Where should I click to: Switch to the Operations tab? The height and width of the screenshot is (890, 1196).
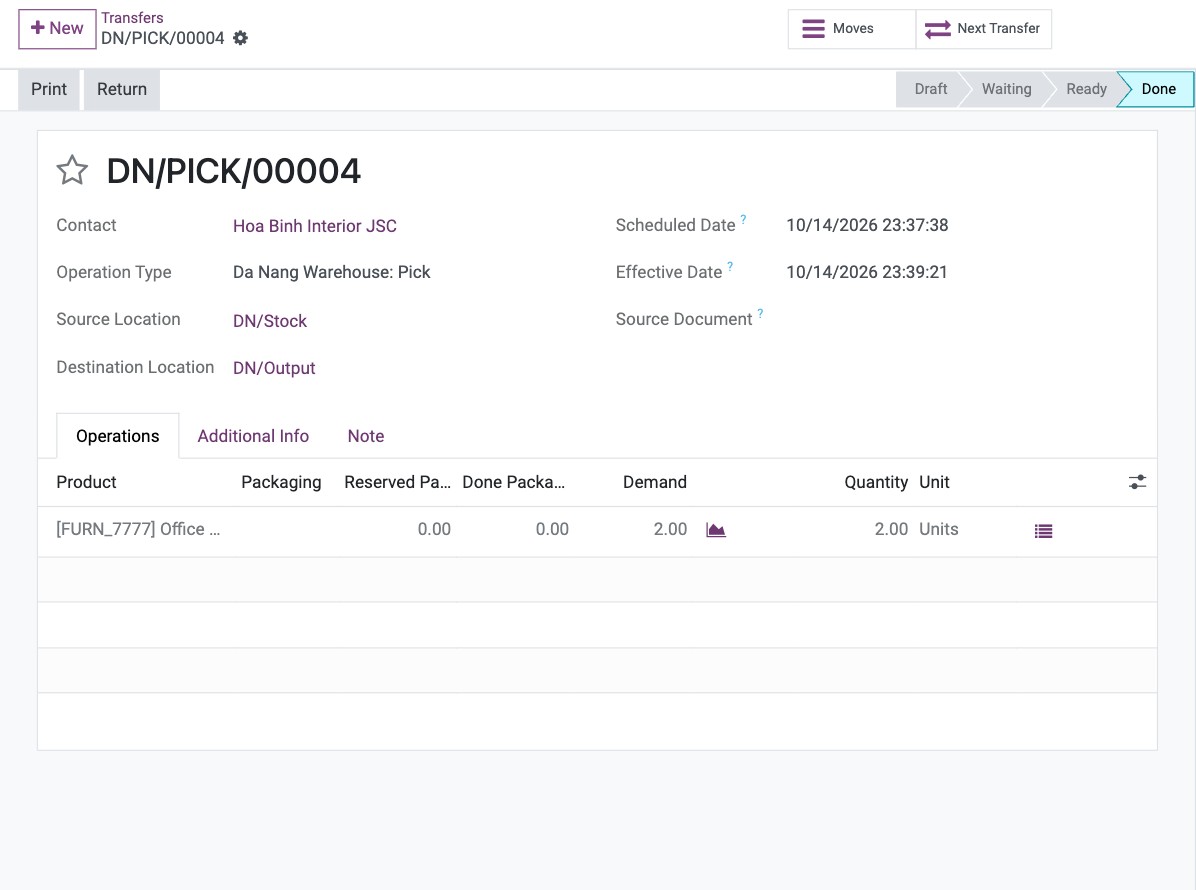[x=117, y=436]
